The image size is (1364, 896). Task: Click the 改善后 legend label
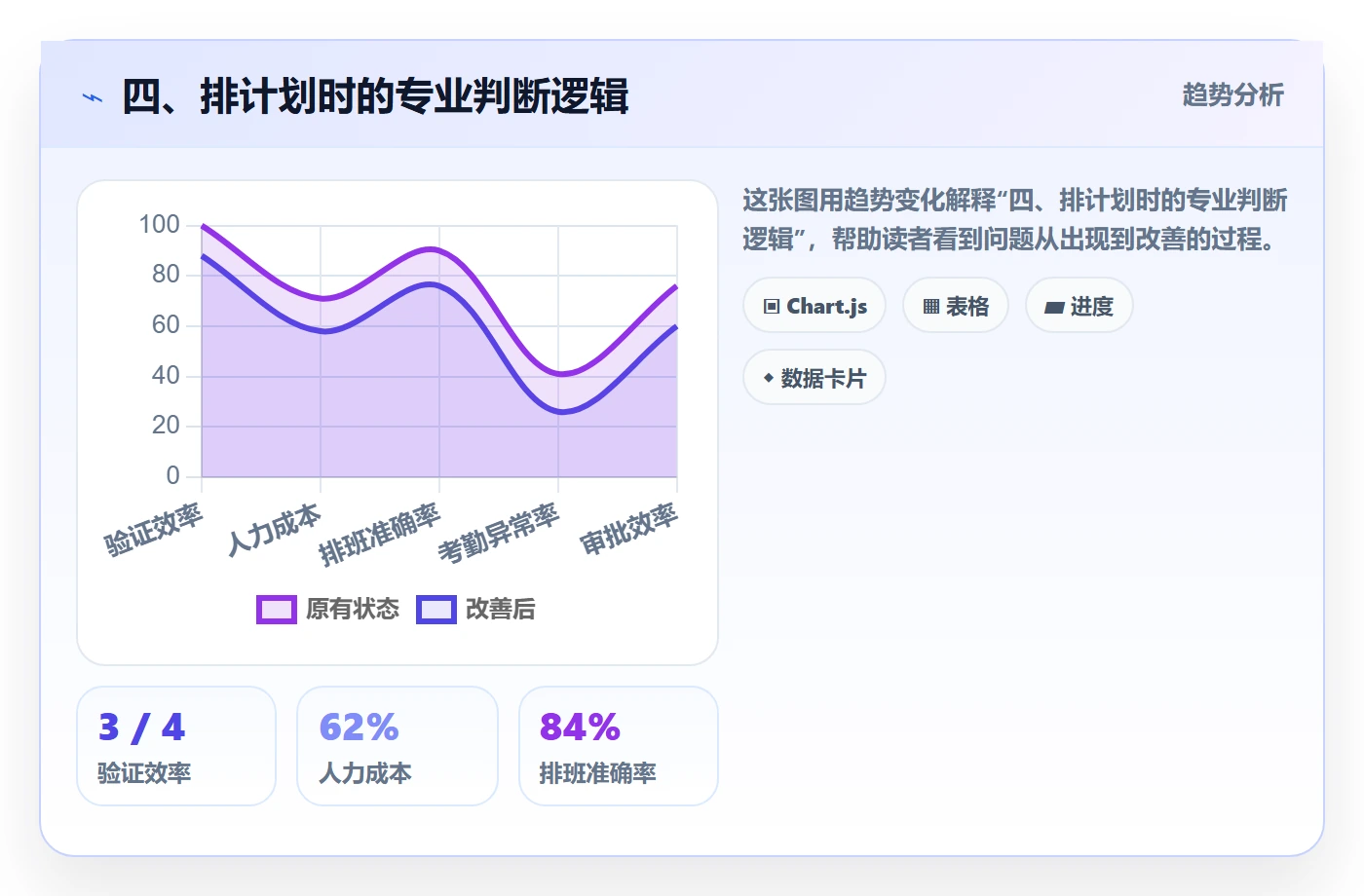click(x=501, y=609)
